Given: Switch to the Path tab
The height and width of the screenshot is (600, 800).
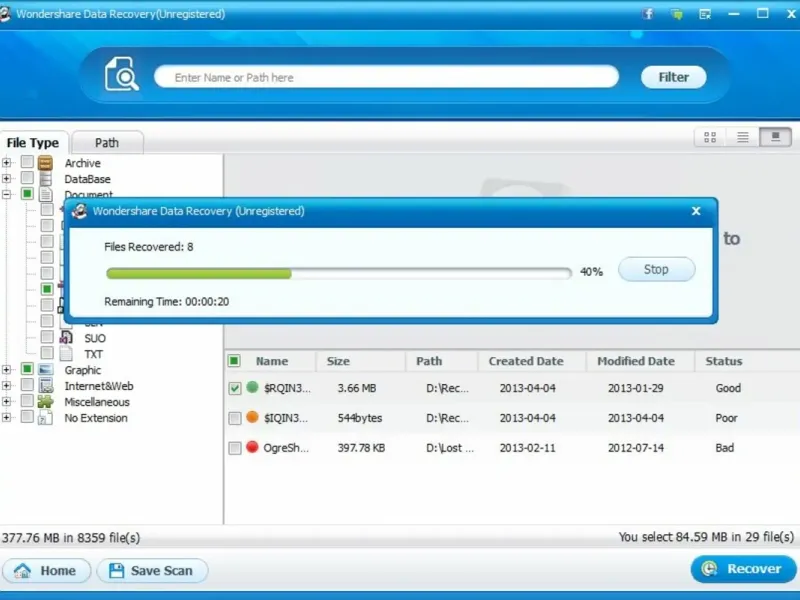Looking at the screenshot, I should [107, 142].
